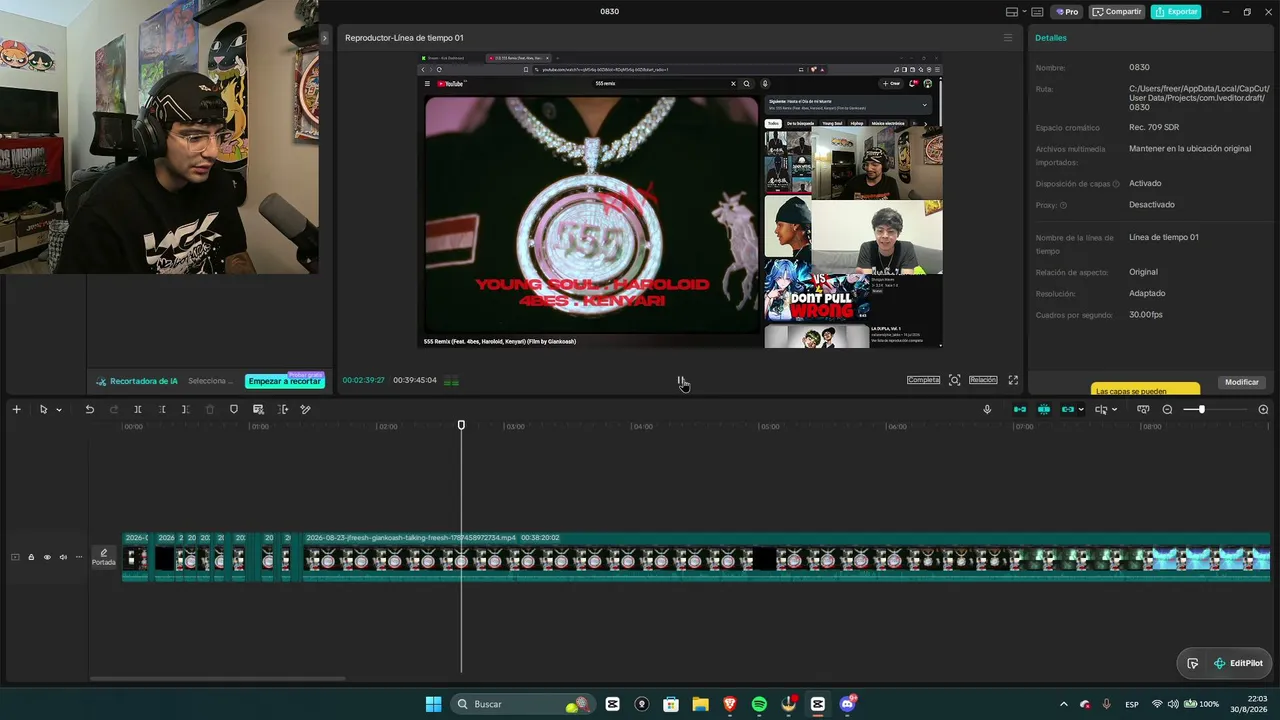Image resolution: width=1280 pixels, height=720 pixels.
Task: Click the Completa quality button
Action: [x=923, y=380]
